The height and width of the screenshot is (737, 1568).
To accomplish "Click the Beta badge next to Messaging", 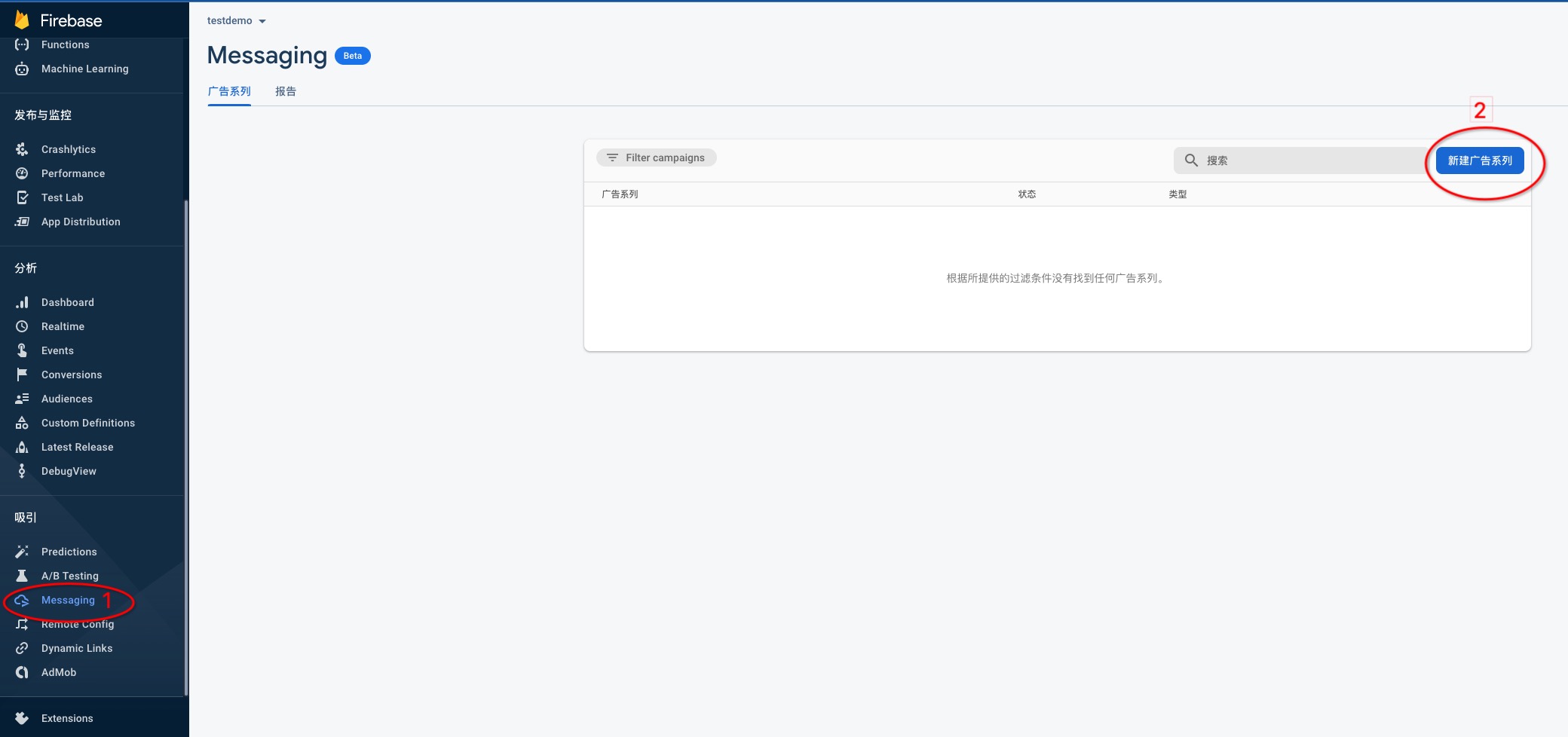I will pyautogui.click(x=353, y=56).
